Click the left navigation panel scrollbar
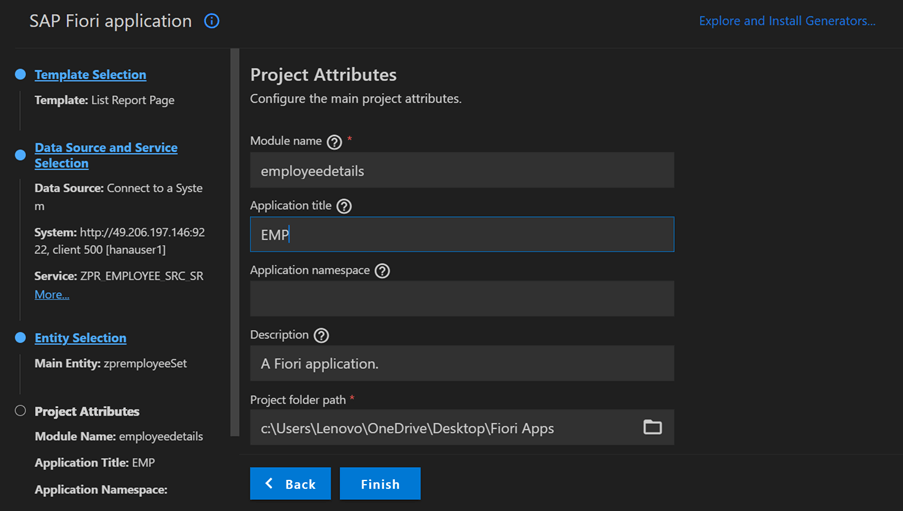The height and width of the screenshot is (511, 903). 234,242
